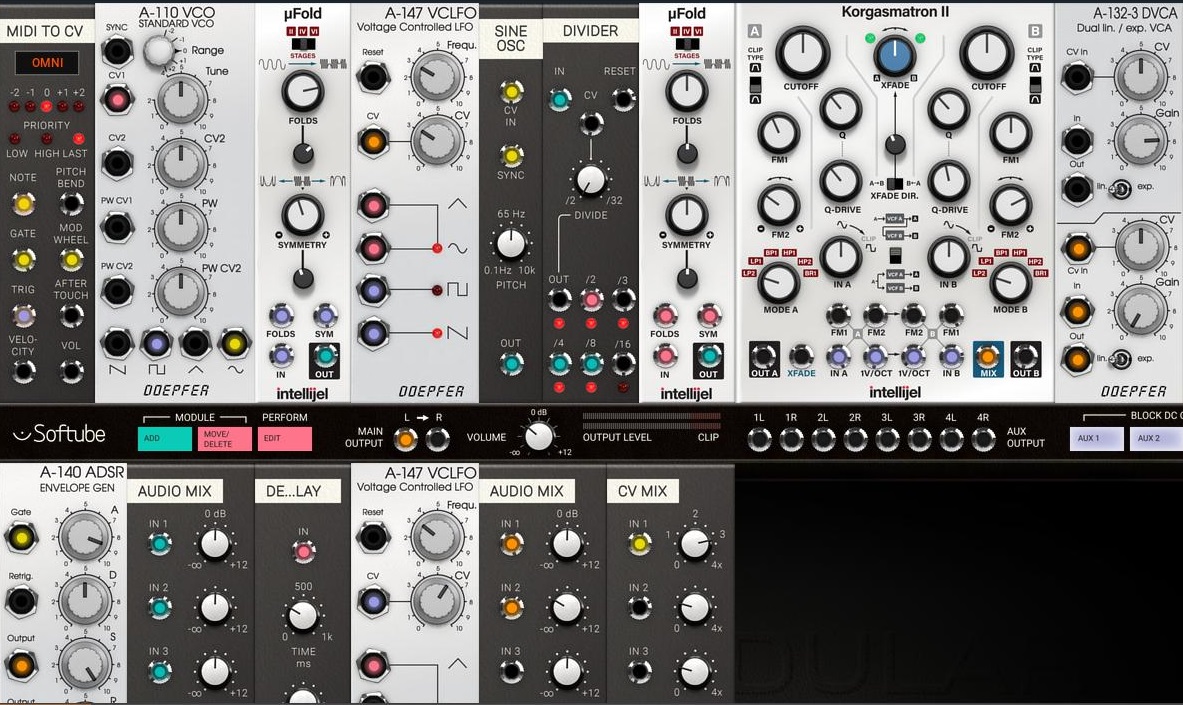The image size is (1183, 705).
Task: Click the DIVIDER IN jack
Action: pos(560,98)
